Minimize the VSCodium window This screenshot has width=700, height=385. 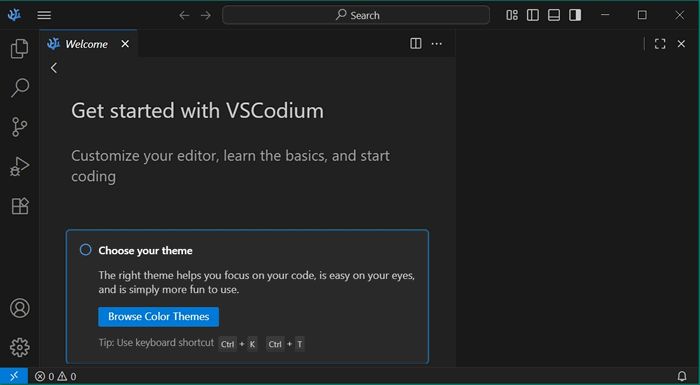605,15
